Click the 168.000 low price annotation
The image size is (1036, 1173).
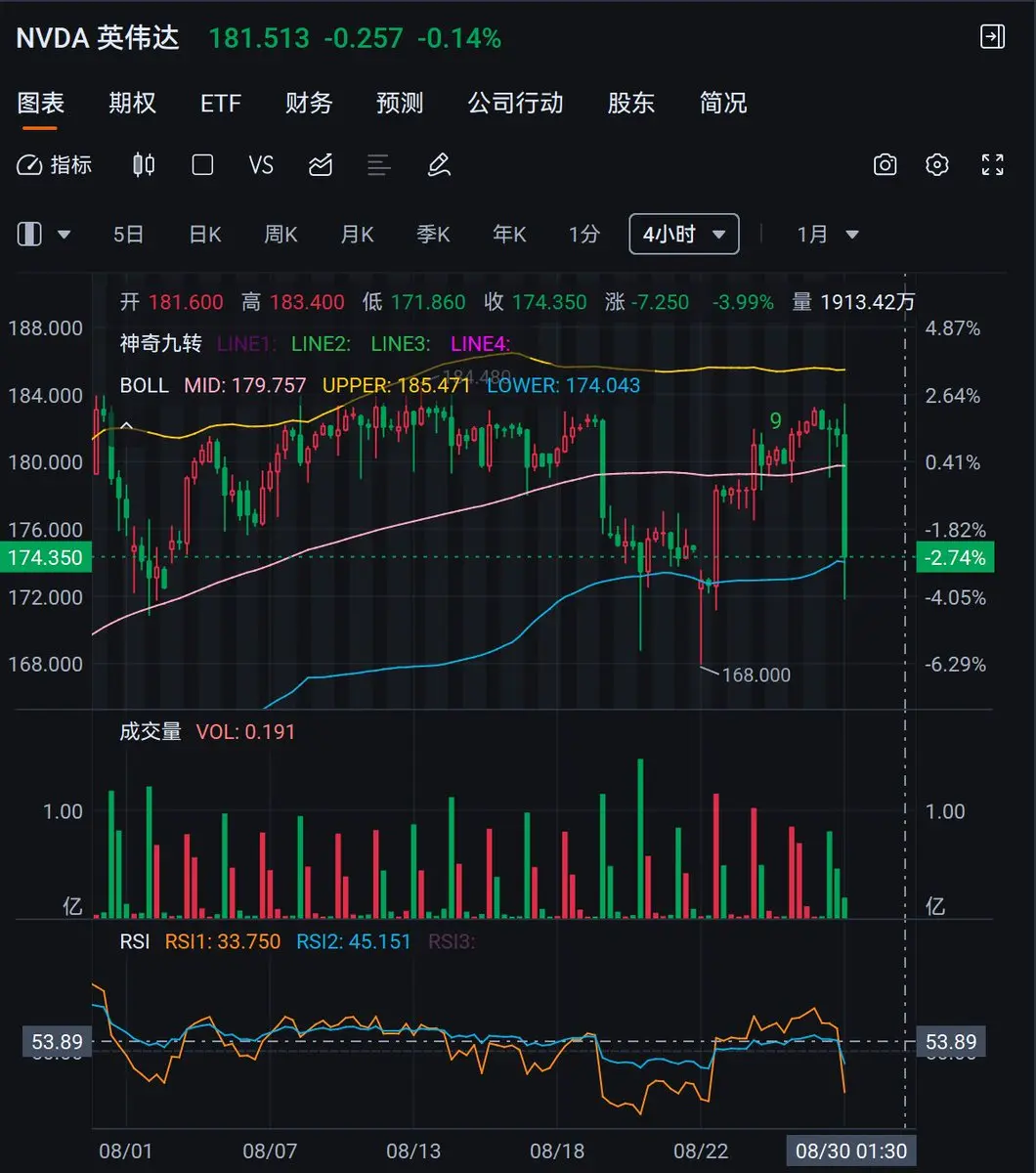tap(756, 674)
